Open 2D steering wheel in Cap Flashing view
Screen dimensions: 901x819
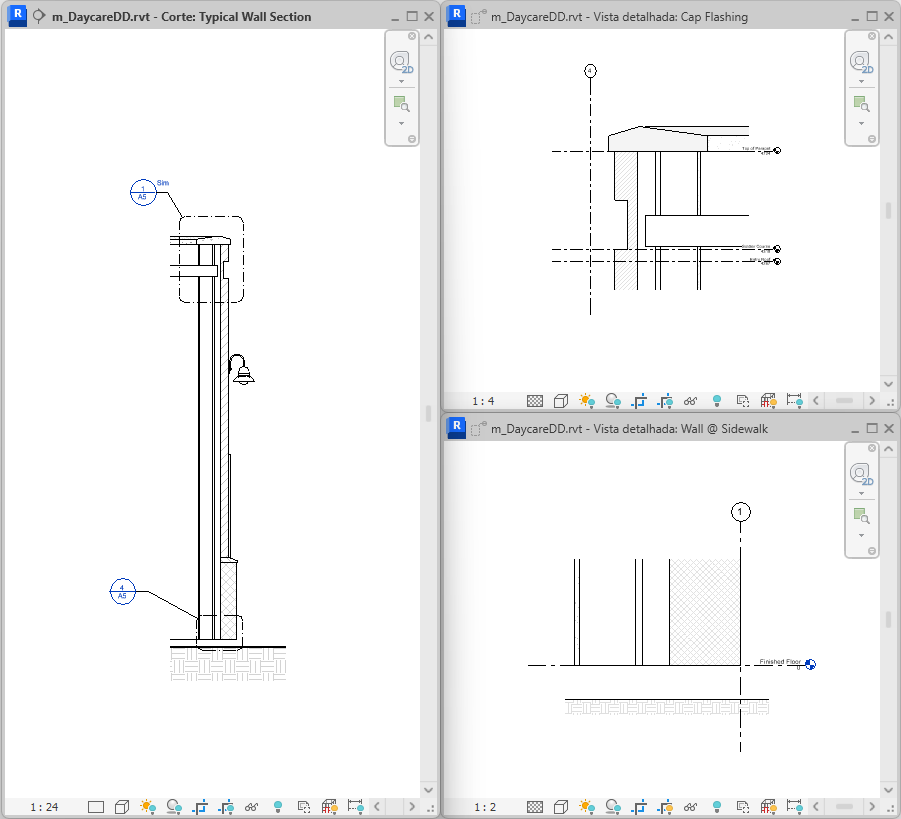coord(861,61)
